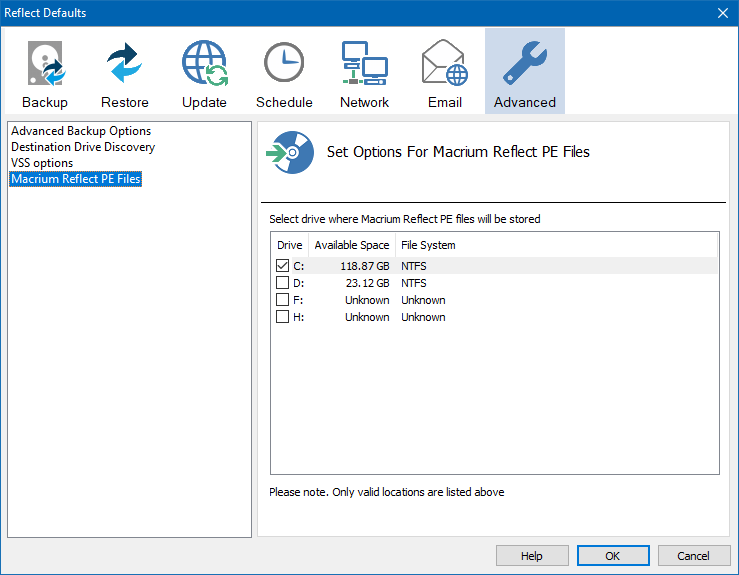This screenshot has width=739, height=575.
Task: Sort by Available Space column header
Action: [351, 245]
